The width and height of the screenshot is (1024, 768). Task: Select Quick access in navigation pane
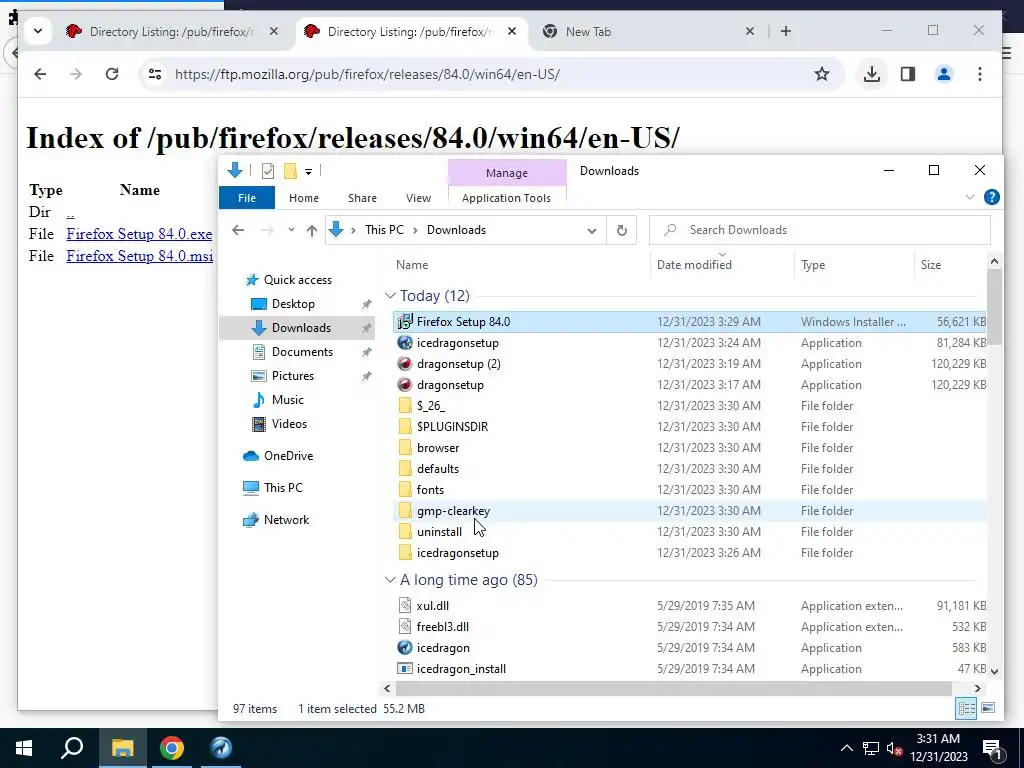pyautogui.click(x=297, y=280)
